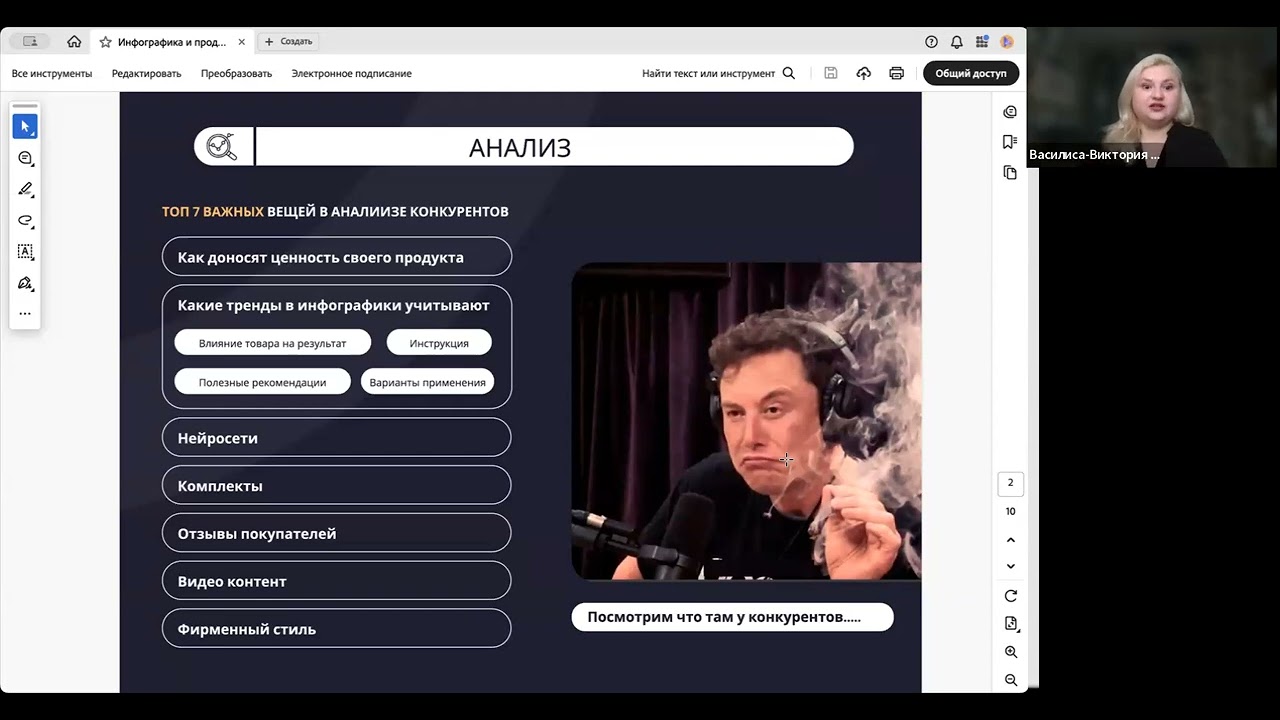Image resolution: width=1280 pixels, height=720 pixels.
Task: Click the Общий доступ button
Action: pos(970,73)
